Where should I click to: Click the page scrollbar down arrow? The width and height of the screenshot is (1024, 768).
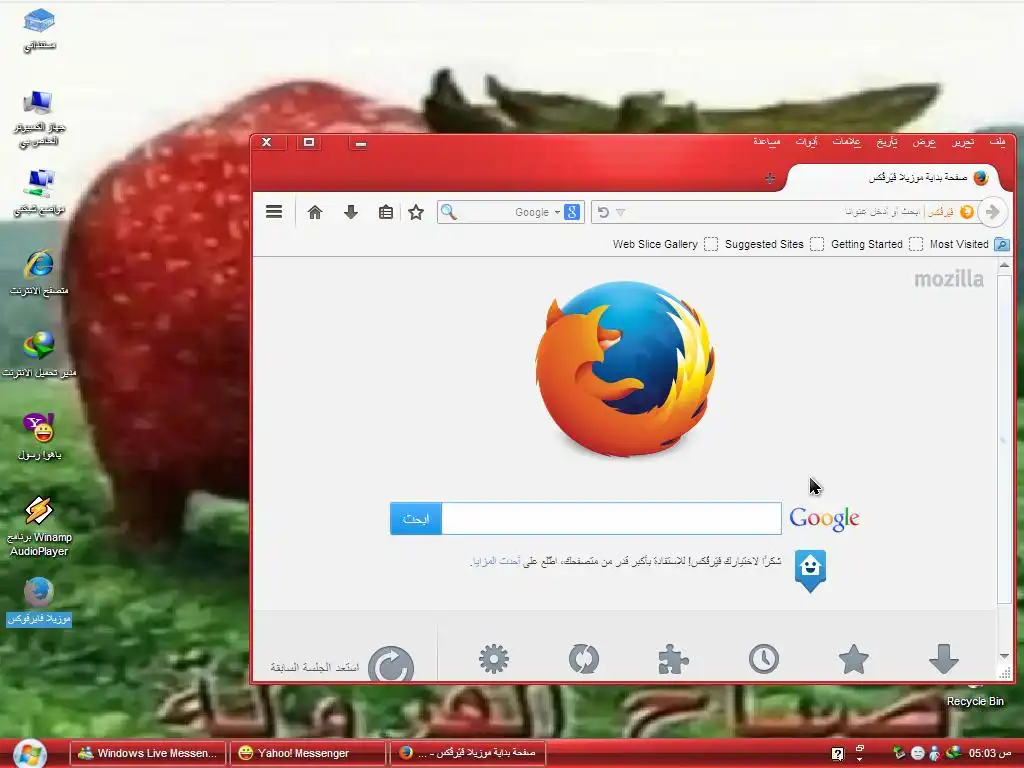coord(1004,656)
